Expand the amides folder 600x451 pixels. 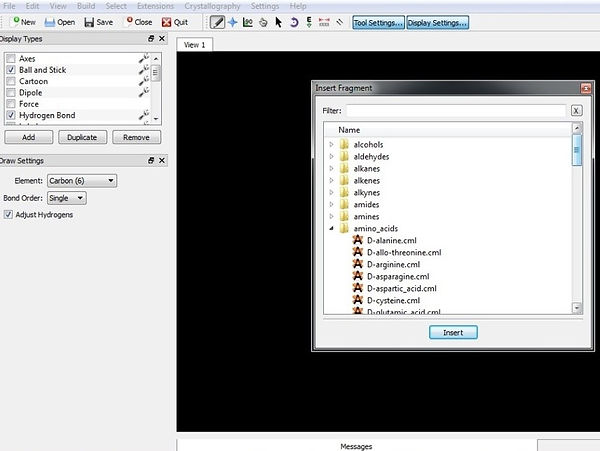(x=331, y=204)
